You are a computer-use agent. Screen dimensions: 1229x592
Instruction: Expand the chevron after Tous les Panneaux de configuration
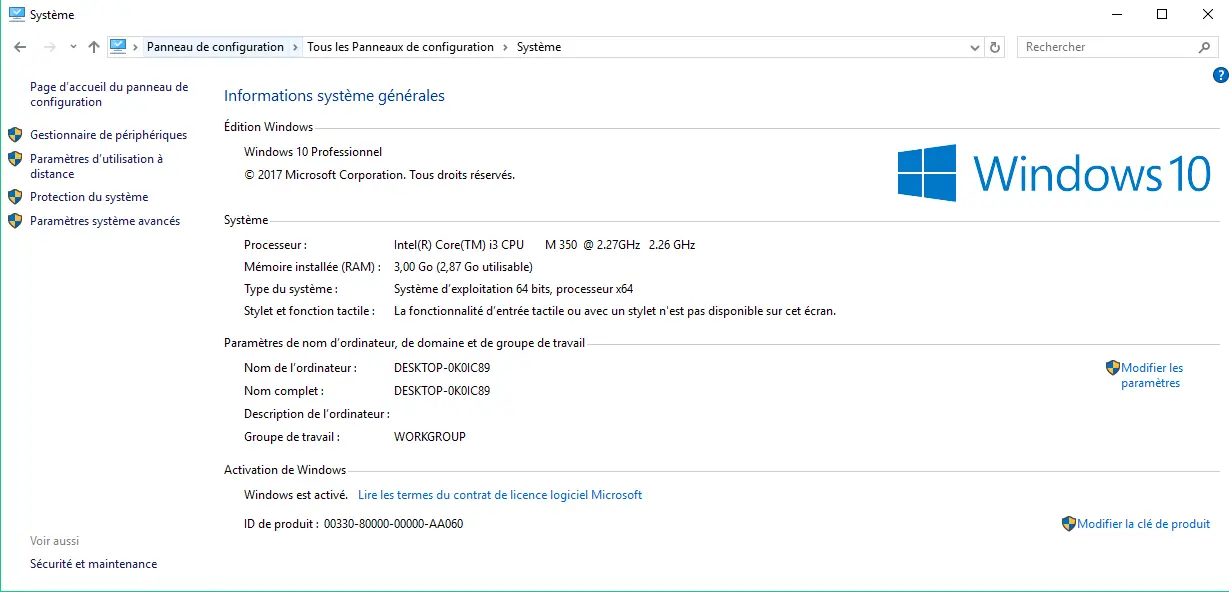pos(505,47)
